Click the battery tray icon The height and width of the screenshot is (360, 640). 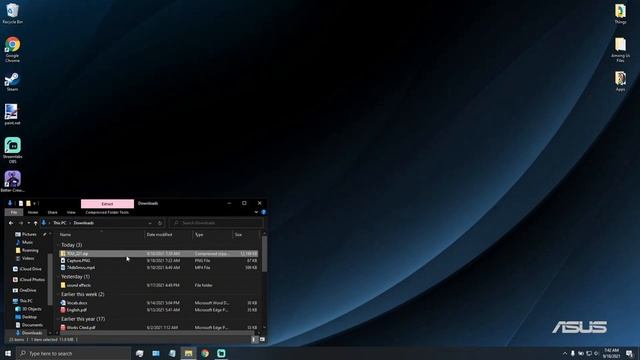pyautogui.click(x=581, y=353)
